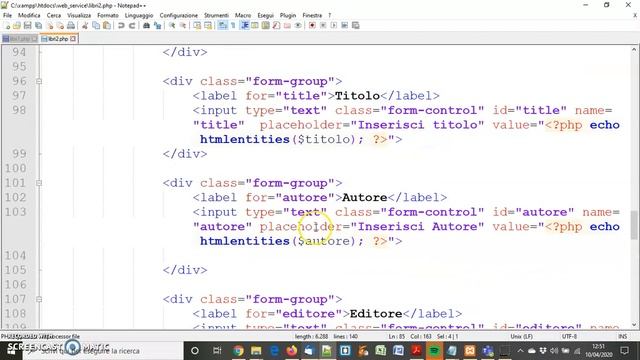640x360 pixels.
Task: Run macro multiple times icon
Action: 344,25
